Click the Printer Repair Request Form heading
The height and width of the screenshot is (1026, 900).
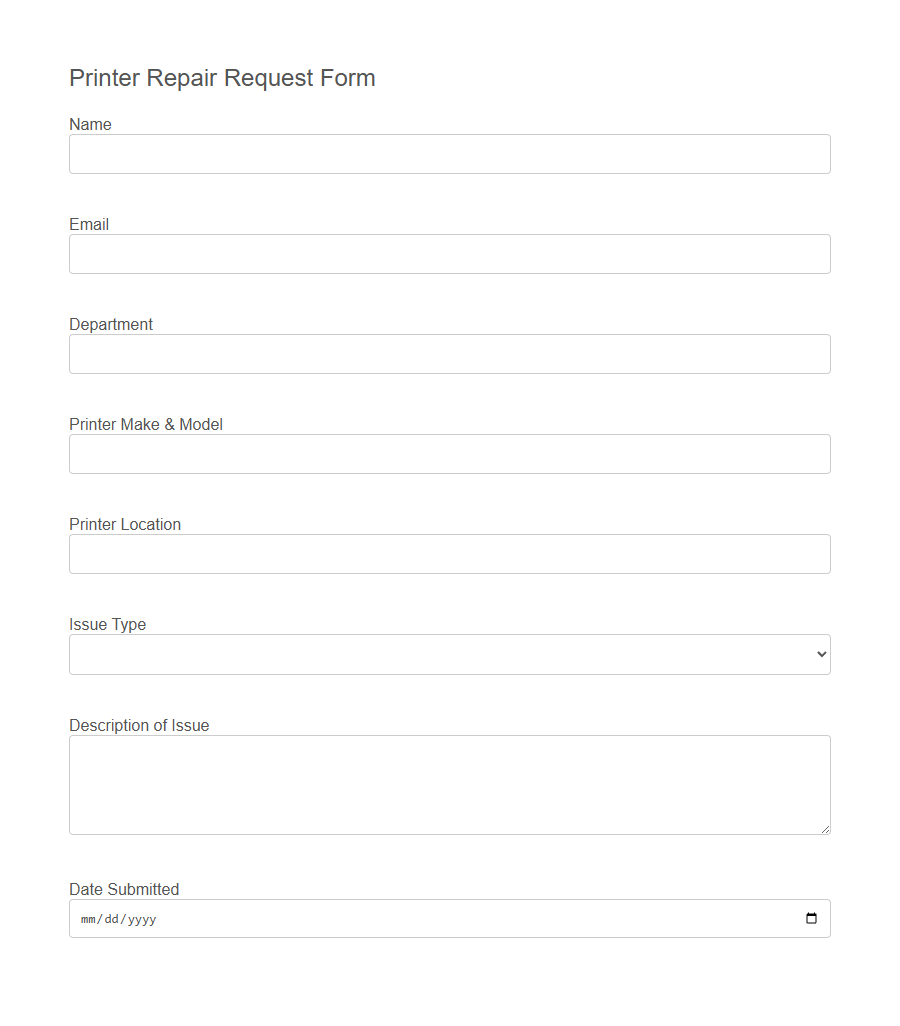(x=222, y=78)
